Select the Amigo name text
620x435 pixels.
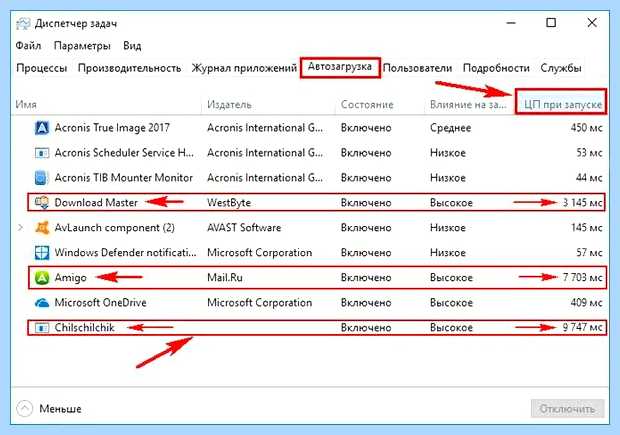(70, 278)
